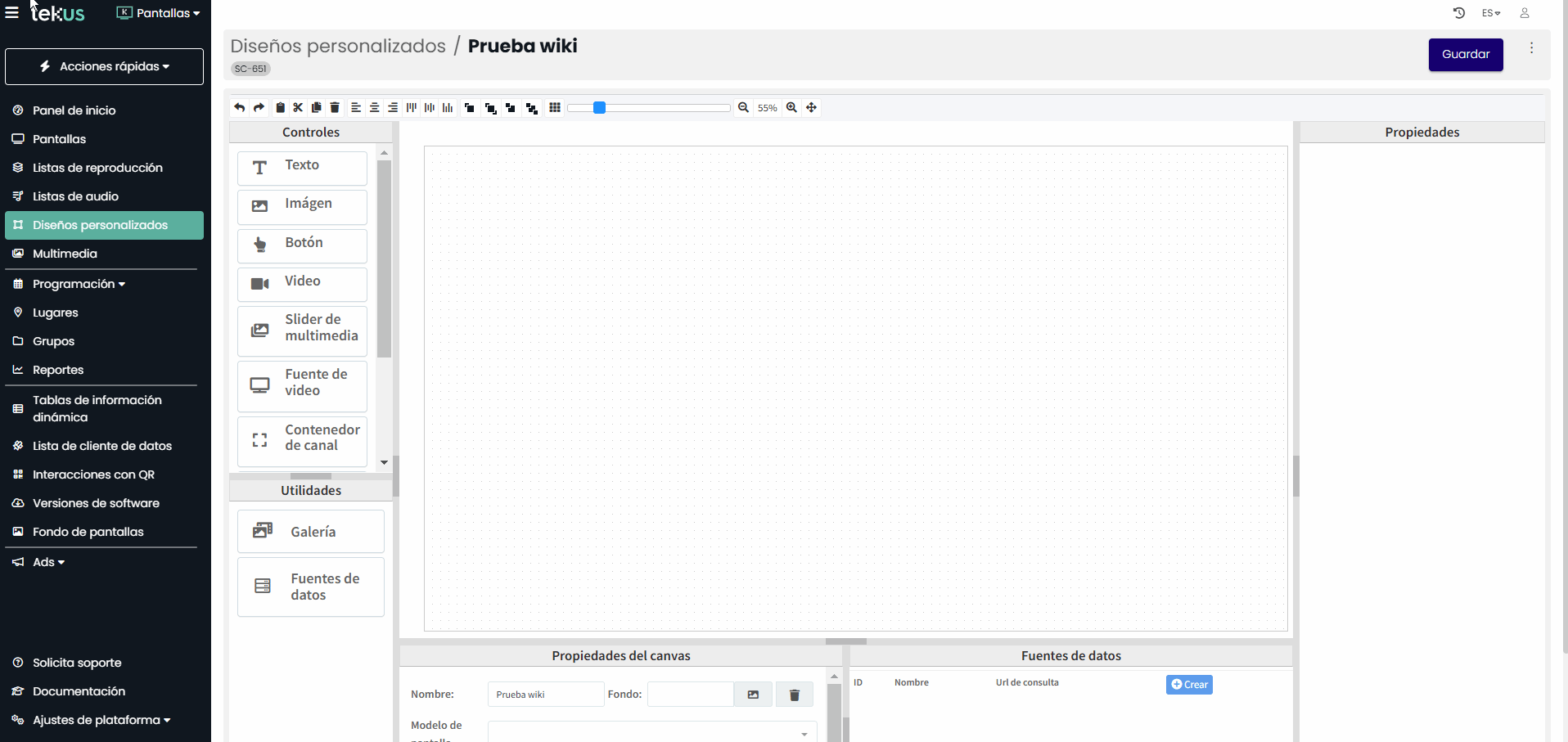The image size is (1568, 742).
Task: Clear the Fondo background with the trash icon
Action: pyautogui.click(x=793, y=694)
